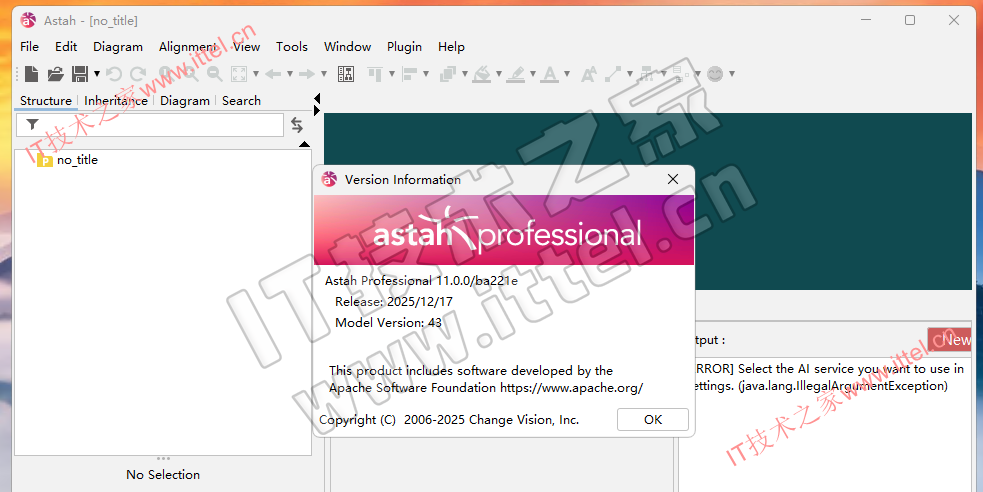Open the Diagram menu
The width and height of the screenshot is (983, 492).
click(118, 47)
